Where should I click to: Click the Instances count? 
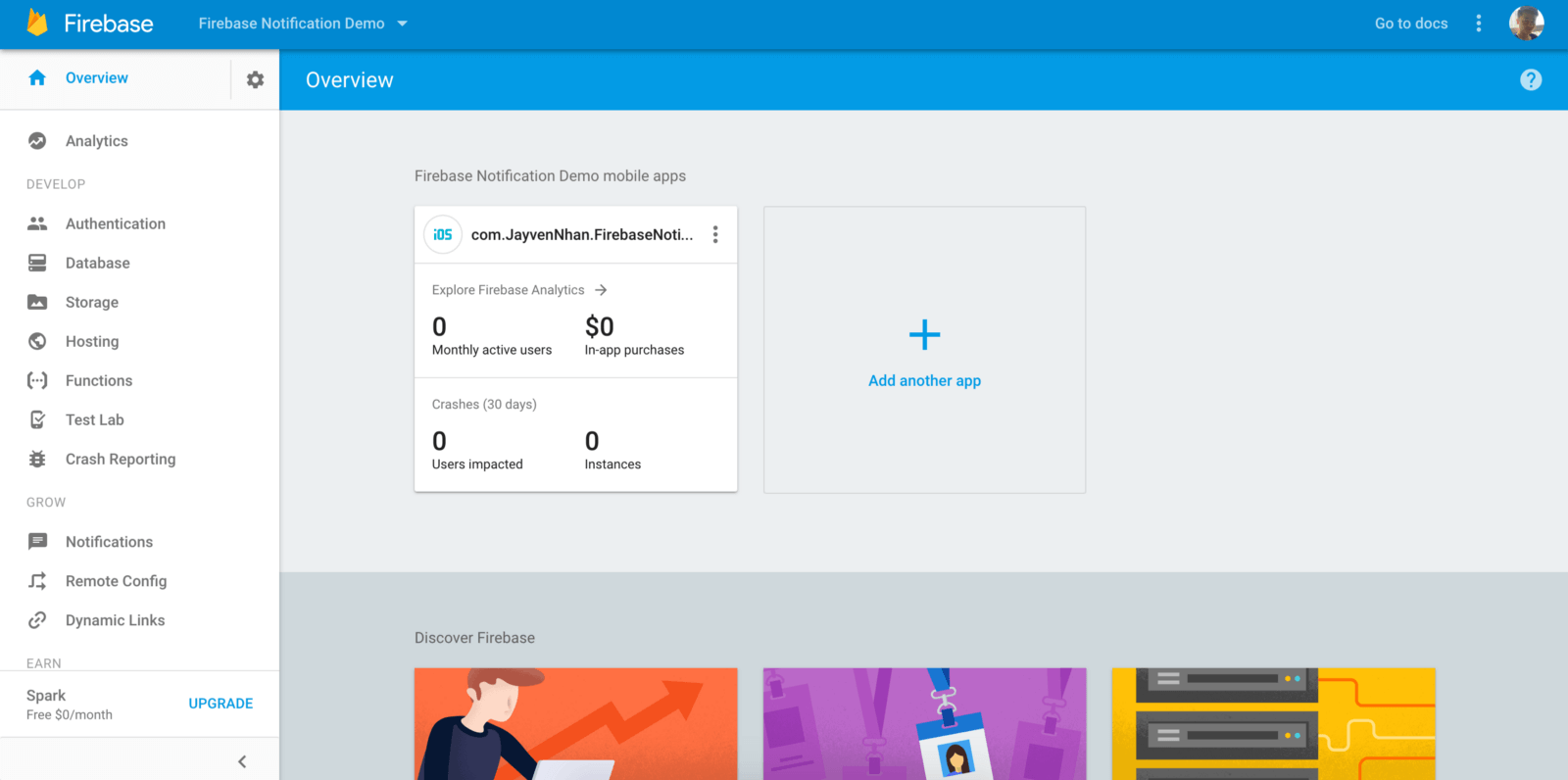pyautogui.click(x=592, y=441)
